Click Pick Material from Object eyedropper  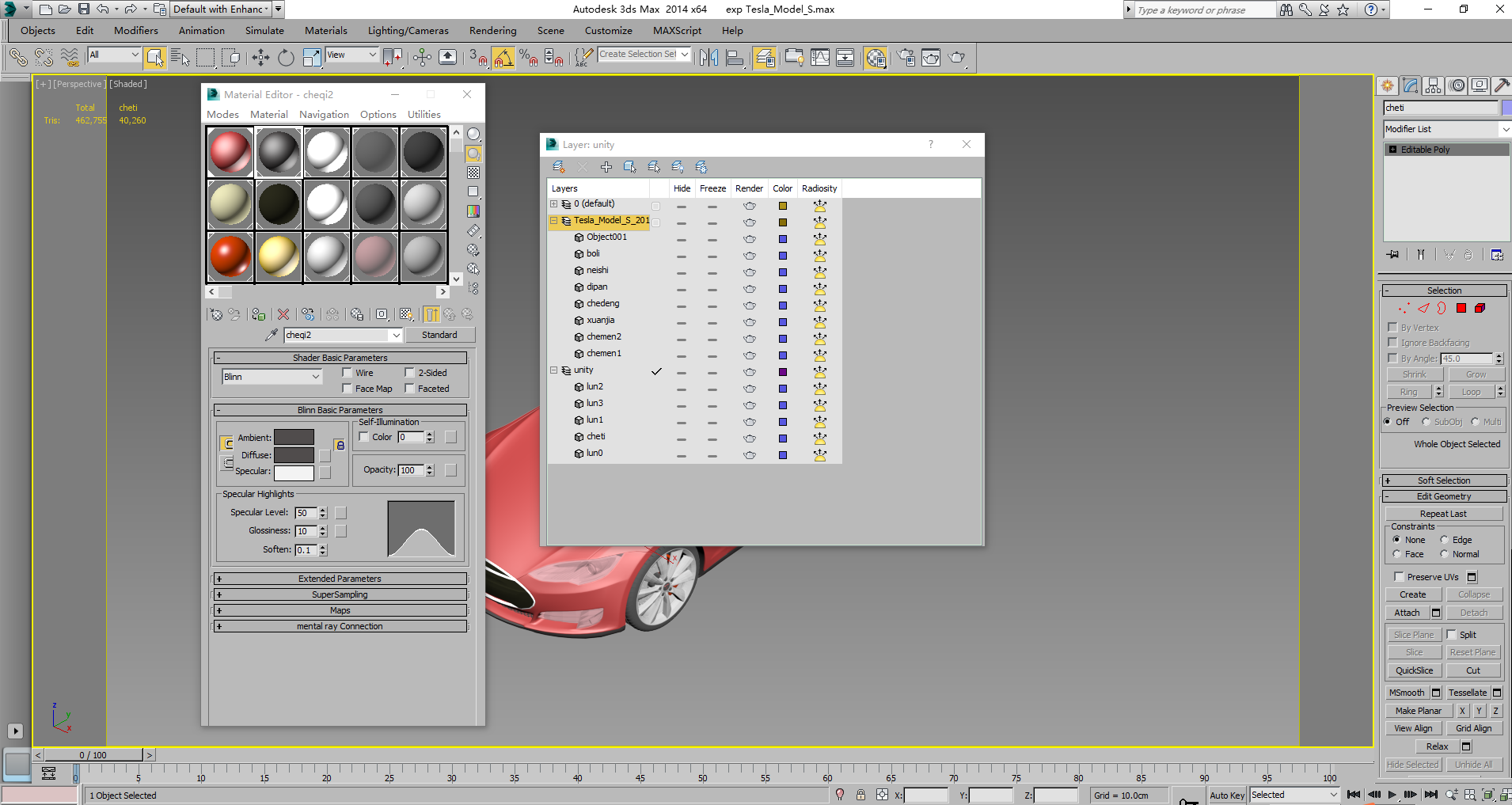point(272,335)
